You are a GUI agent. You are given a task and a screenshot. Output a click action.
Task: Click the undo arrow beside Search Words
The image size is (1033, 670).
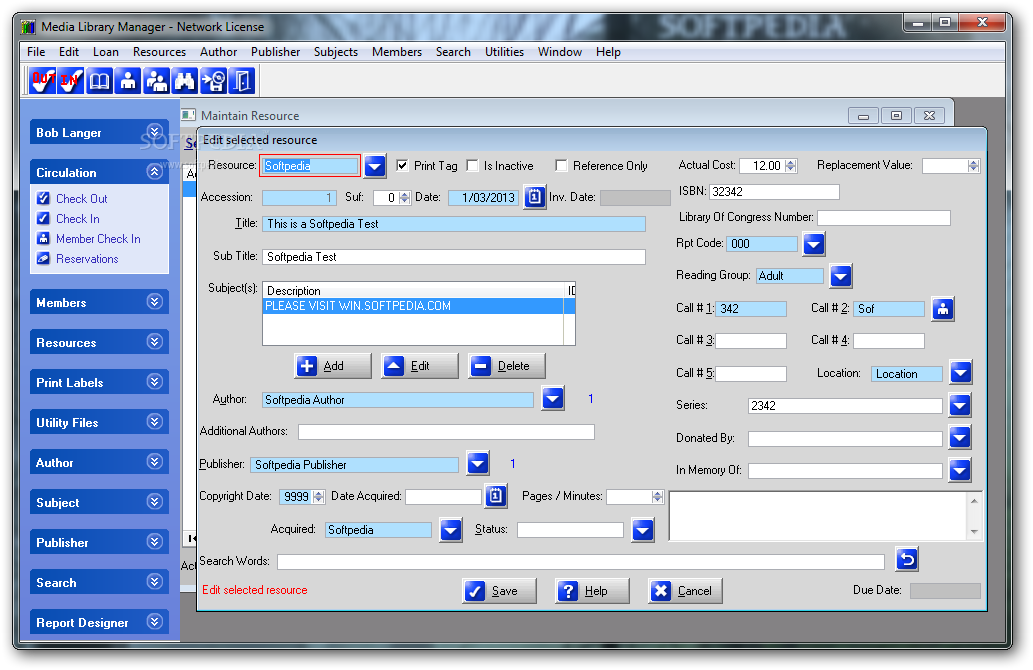pos(907,559)
